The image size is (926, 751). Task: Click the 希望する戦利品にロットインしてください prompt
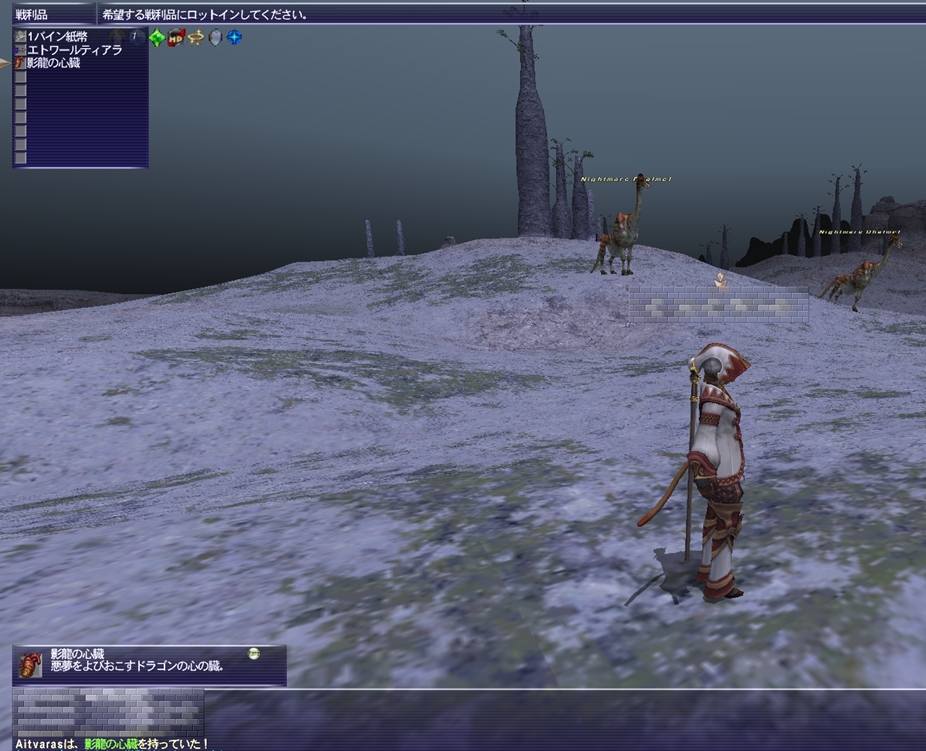(x=204, y=15)
